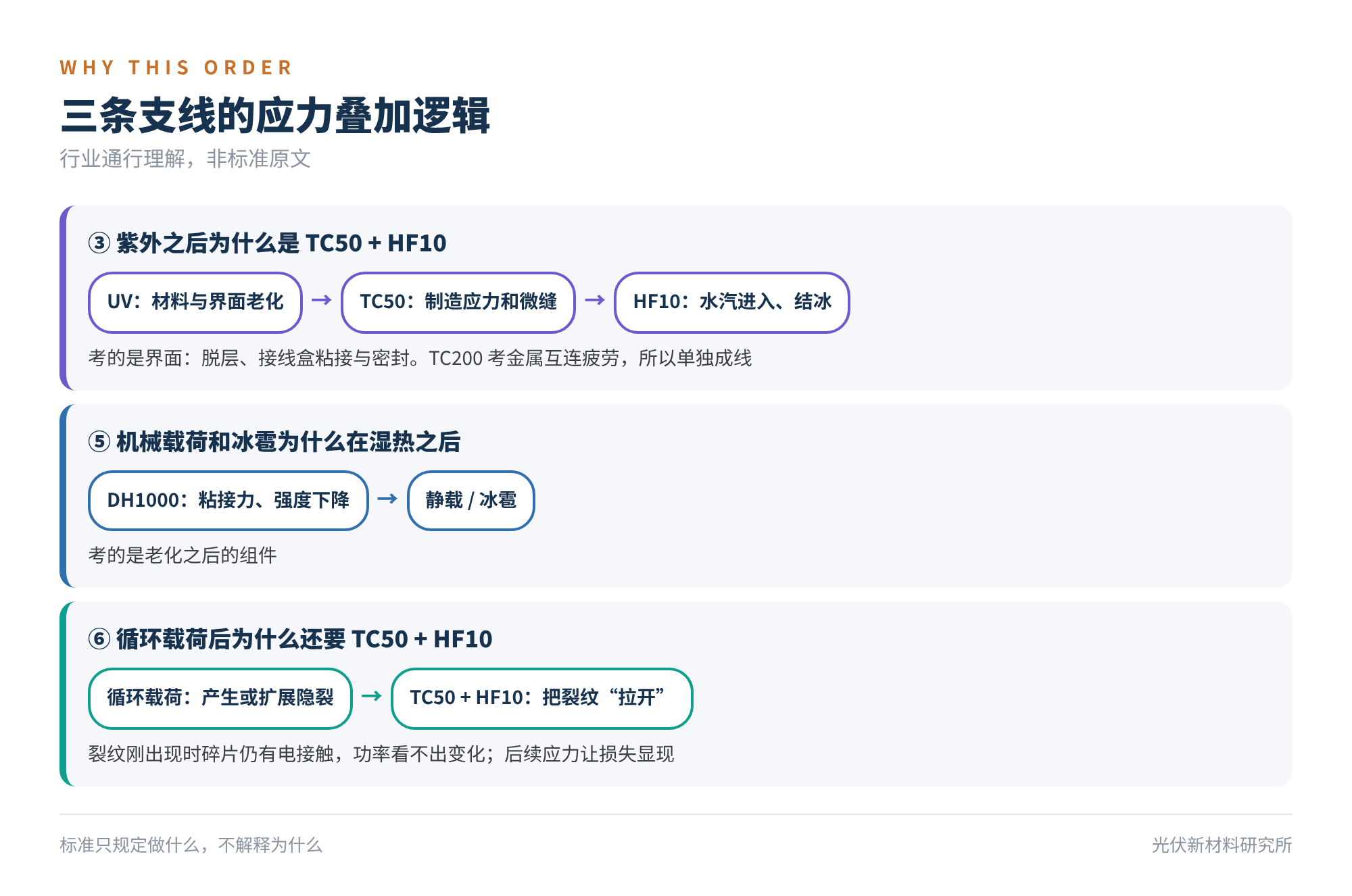Click the DH1000：粘接力、强度下降 pill

point(228,501)
